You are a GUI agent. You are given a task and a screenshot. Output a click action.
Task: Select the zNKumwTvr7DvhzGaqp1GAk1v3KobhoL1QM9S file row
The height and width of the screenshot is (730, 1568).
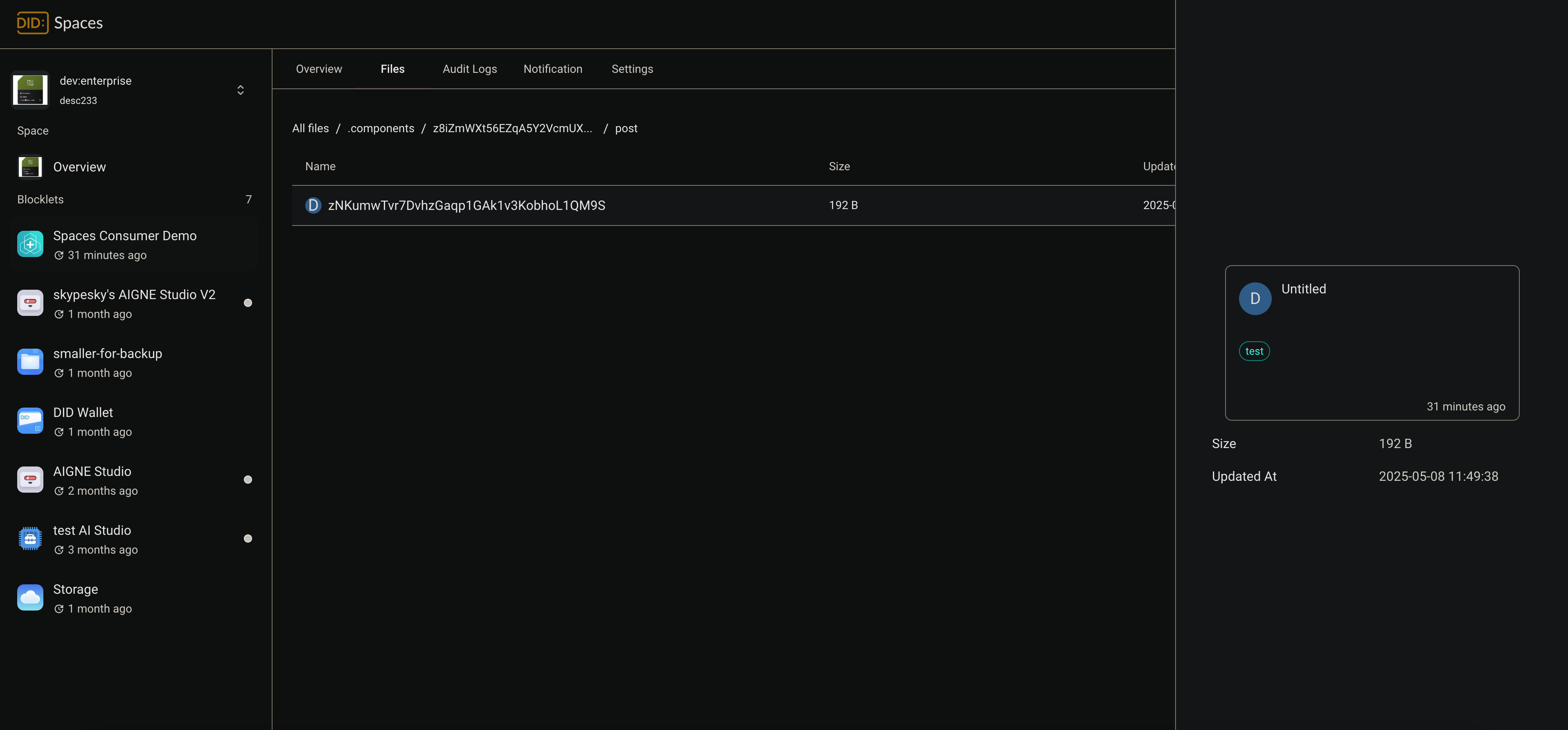coord(466,206)
